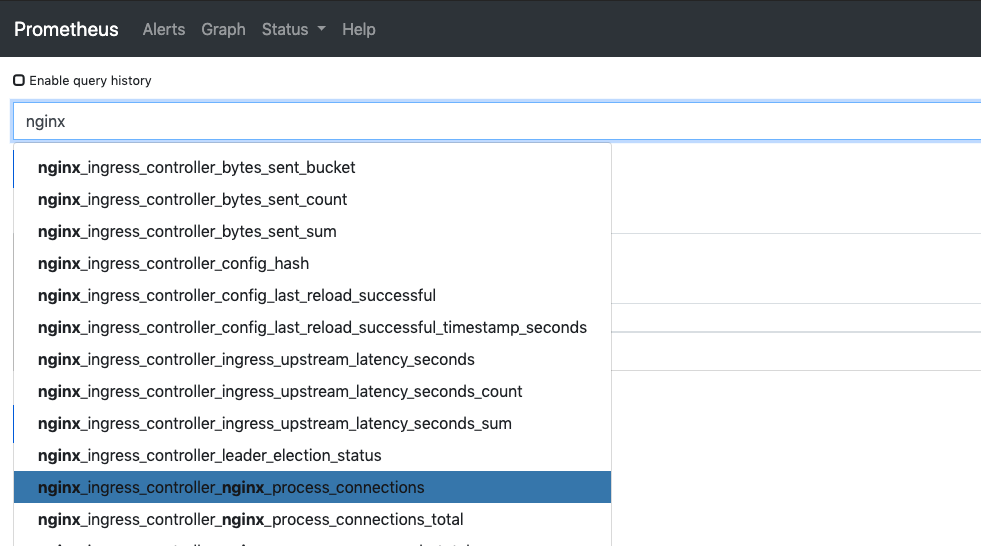Choose the ingress_upstream_latency_seconds_count suggestion
The height and width of the screenshot is (546, 981).
click(280, 391)
